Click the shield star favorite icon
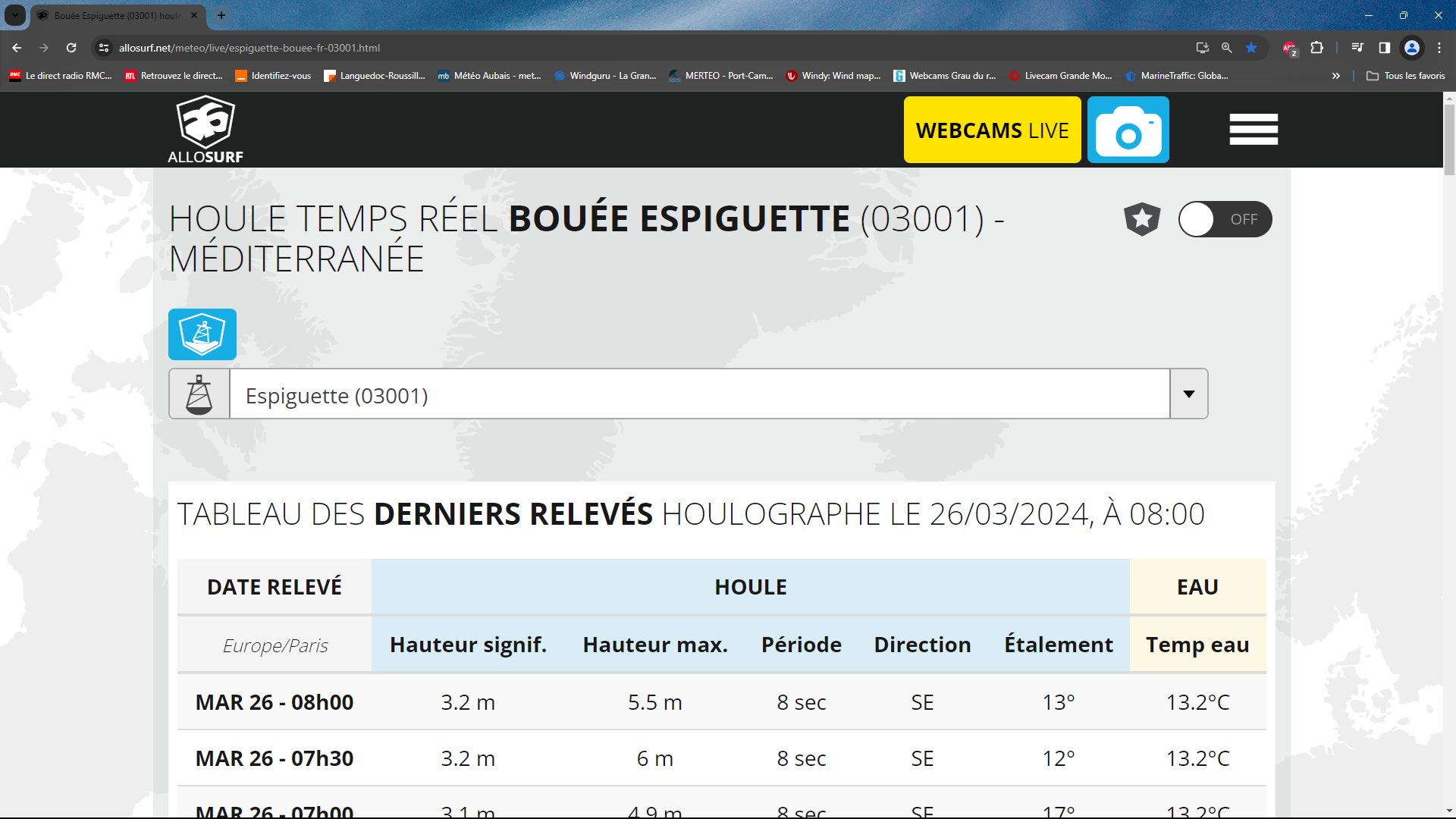Image resolution: width=1456 pixels, height=819 pixels. point(1142,219)
